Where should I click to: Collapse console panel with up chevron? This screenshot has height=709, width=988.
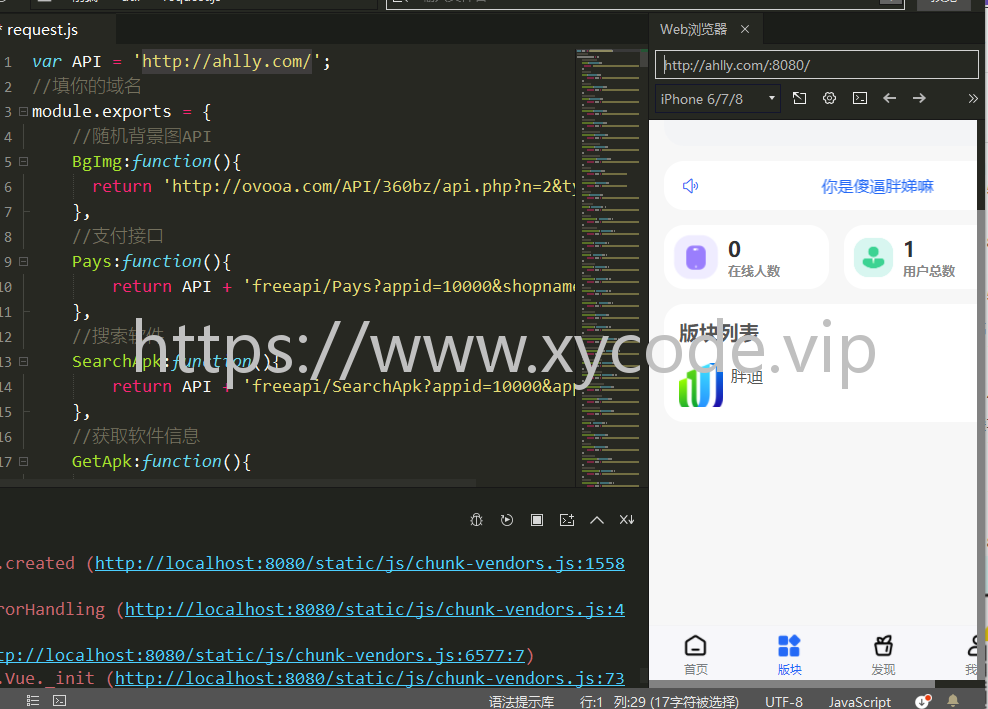597,520
